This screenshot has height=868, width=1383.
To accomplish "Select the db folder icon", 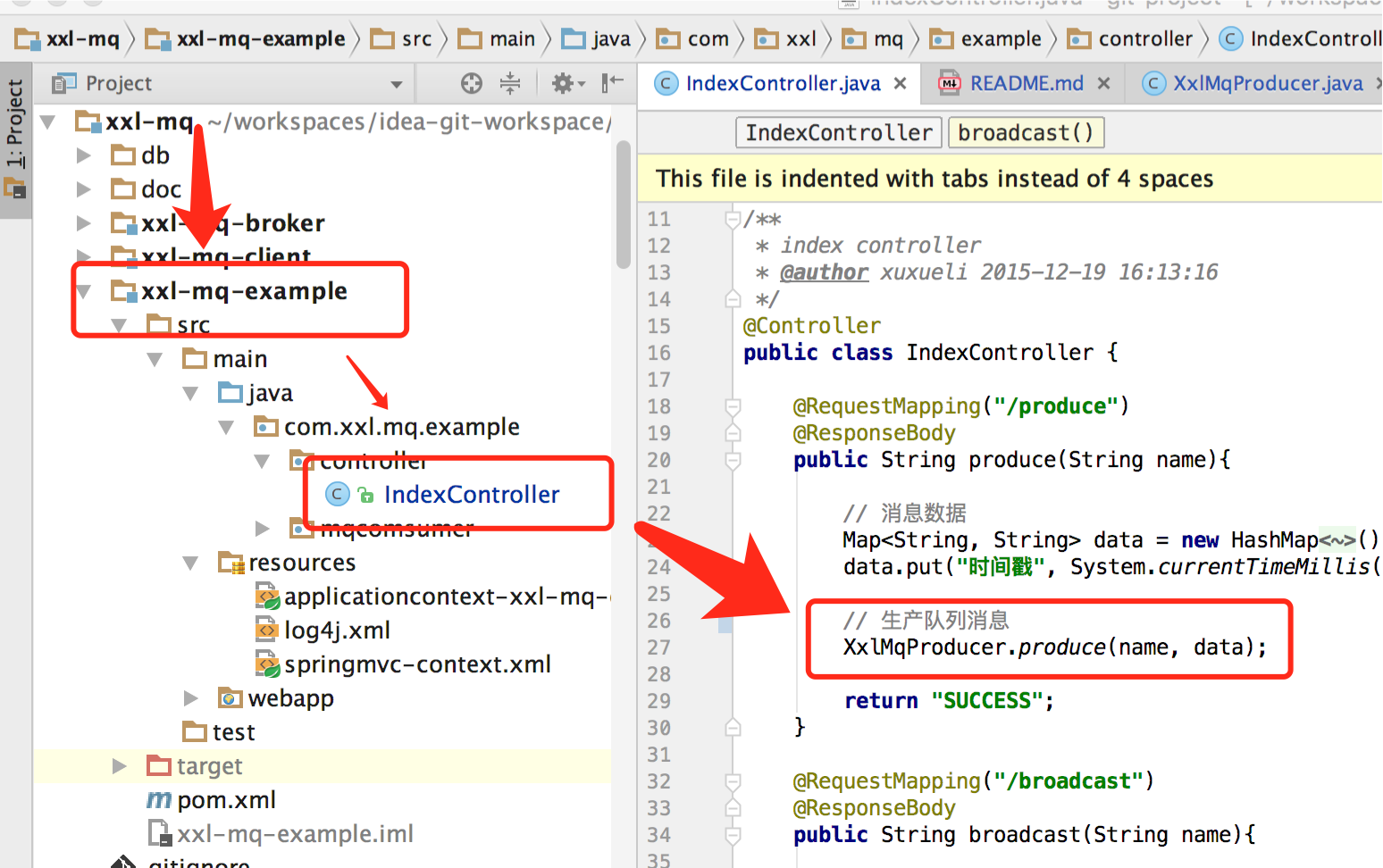I will pos(123,155).
